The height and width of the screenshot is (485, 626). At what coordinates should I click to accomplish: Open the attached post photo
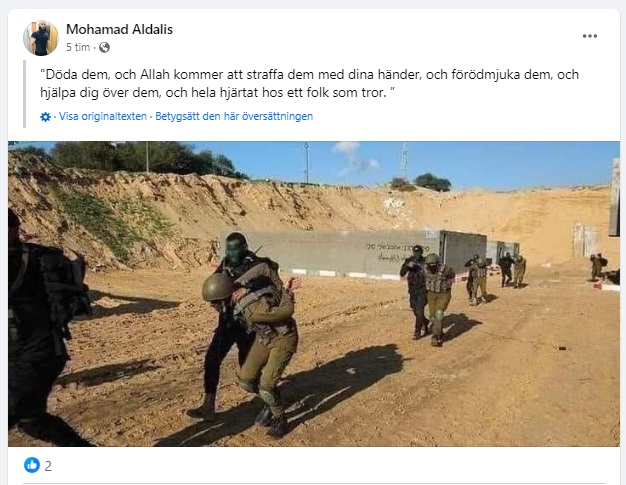[x=314, y=294]
